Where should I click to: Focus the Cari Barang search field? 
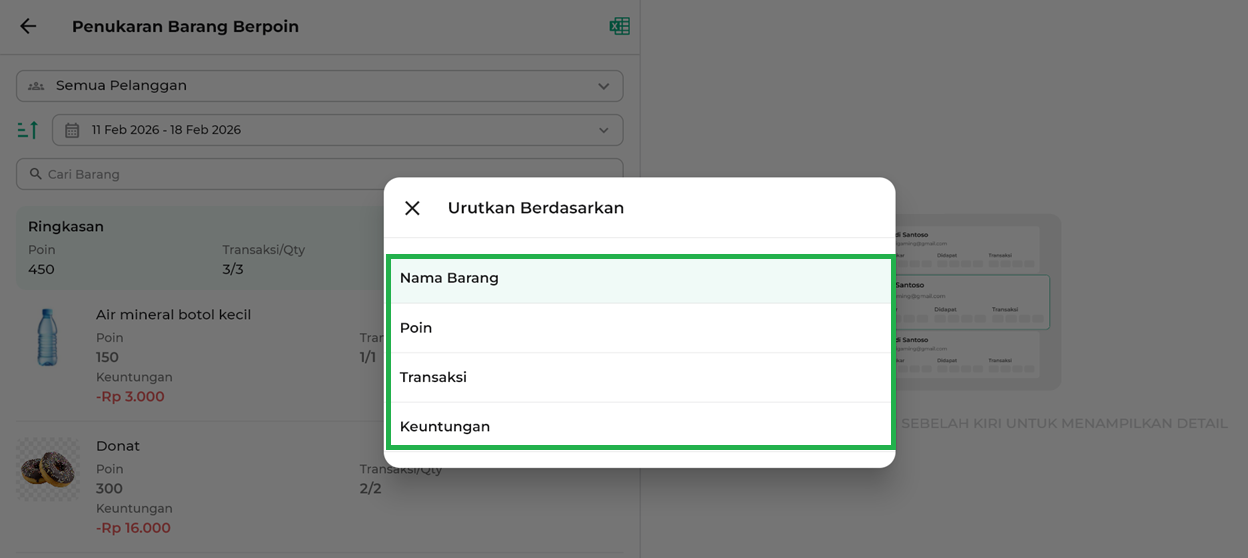(x=200, y=174)
